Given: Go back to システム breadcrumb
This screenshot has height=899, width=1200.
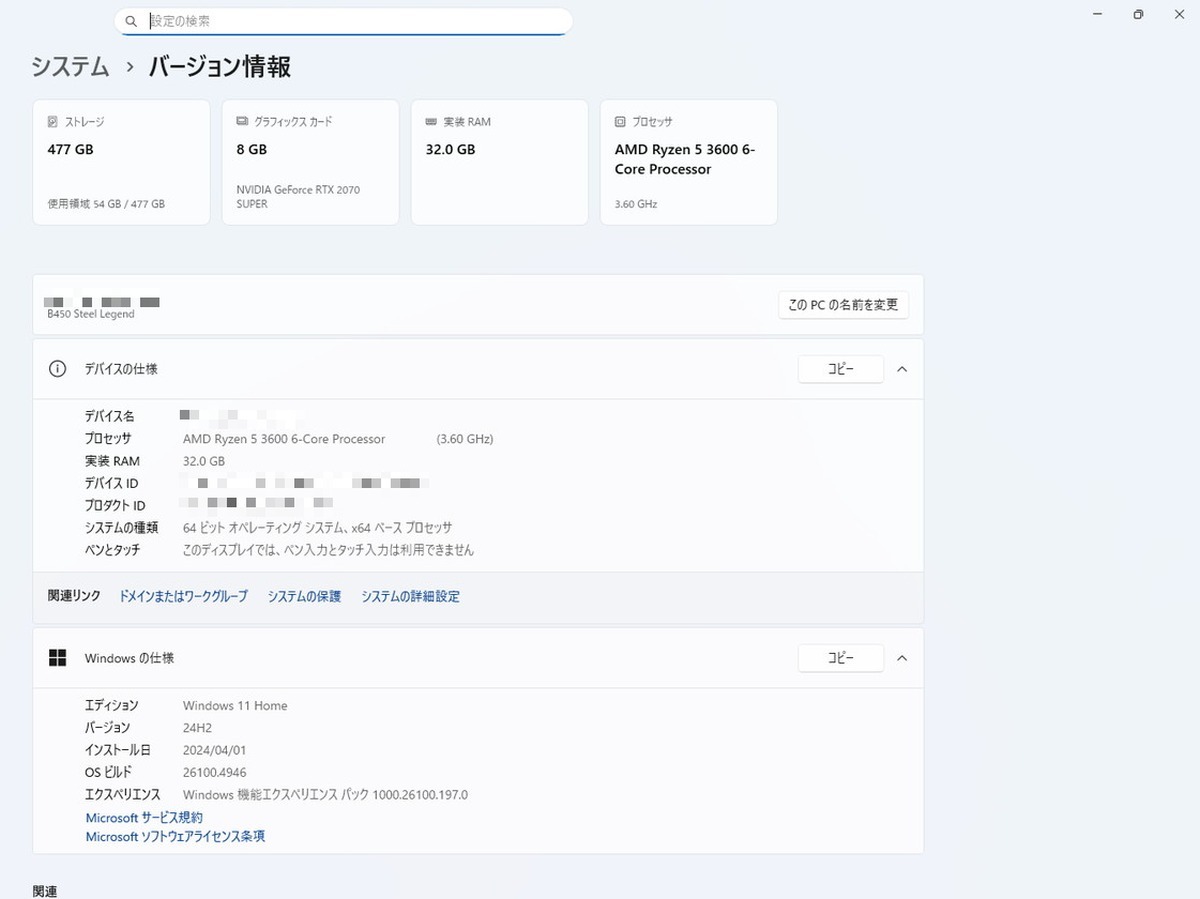Looking at the screenshot, I should pyautogui.click(x=70, y=67).
